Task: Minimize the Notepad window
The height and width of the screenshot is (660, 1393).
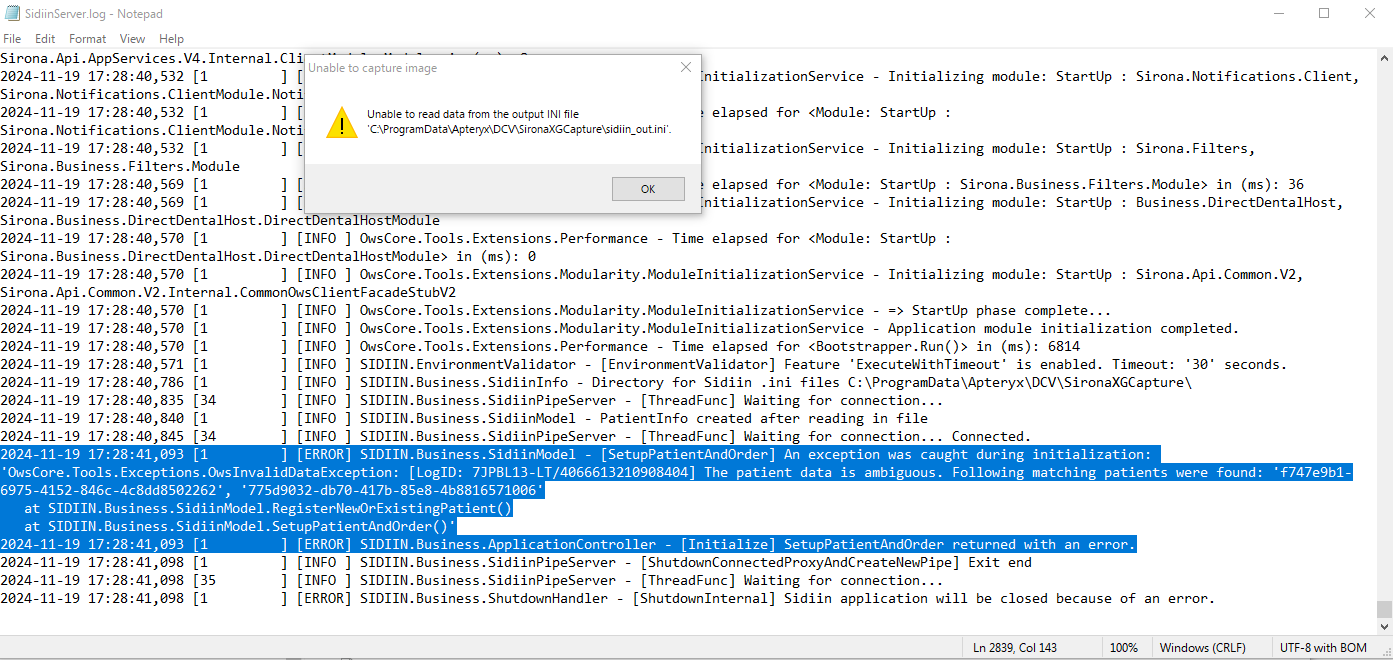Action: point(1278,13)
